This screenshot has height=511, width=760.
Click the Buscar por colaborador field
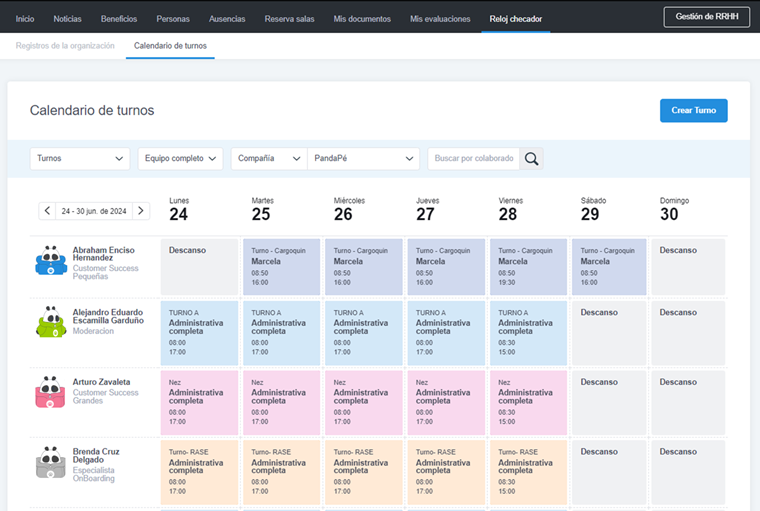pyautogui.click(x=474, y=158)
